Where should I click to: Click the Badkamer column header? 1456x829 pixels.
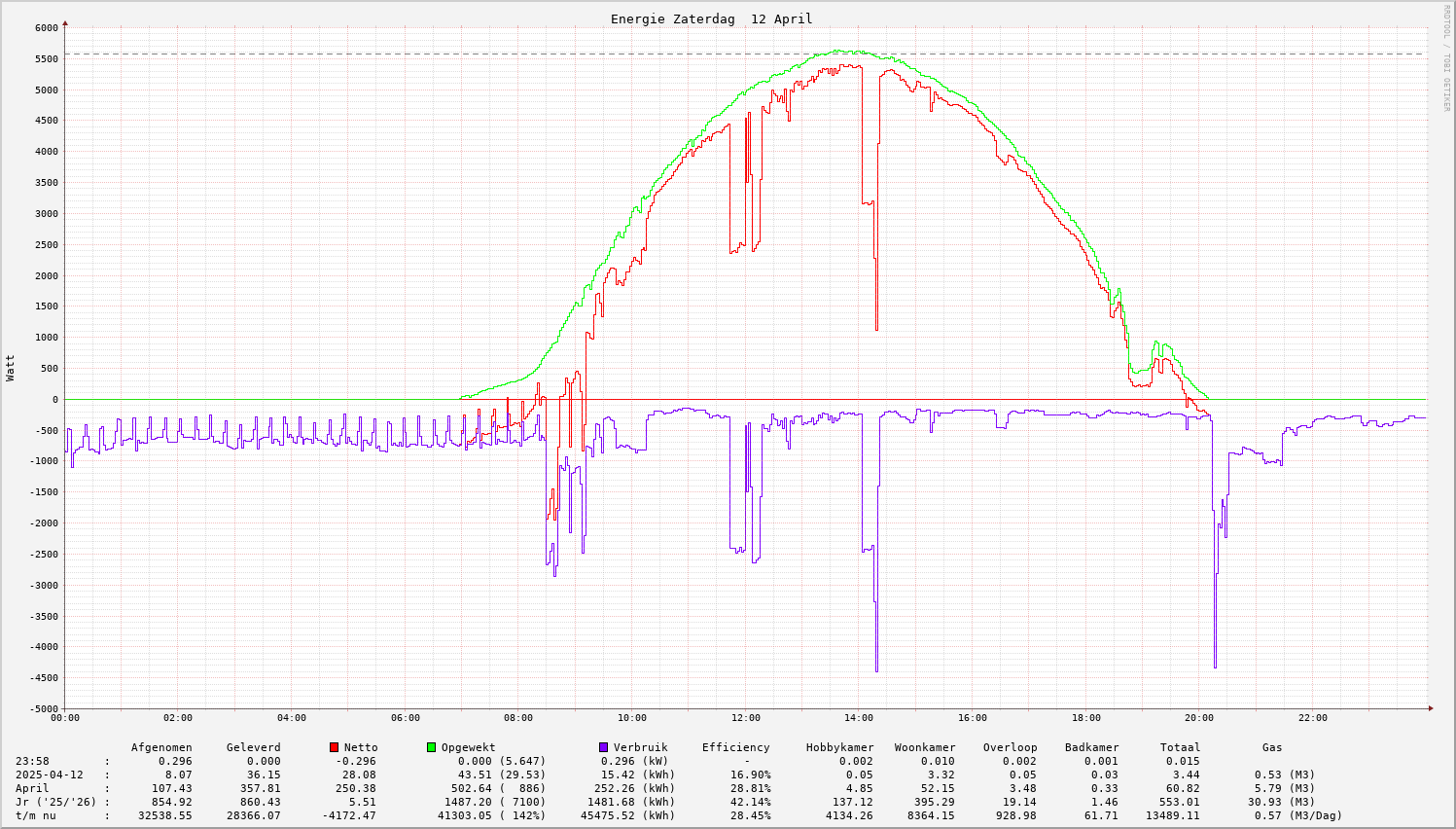[1091, 747]
